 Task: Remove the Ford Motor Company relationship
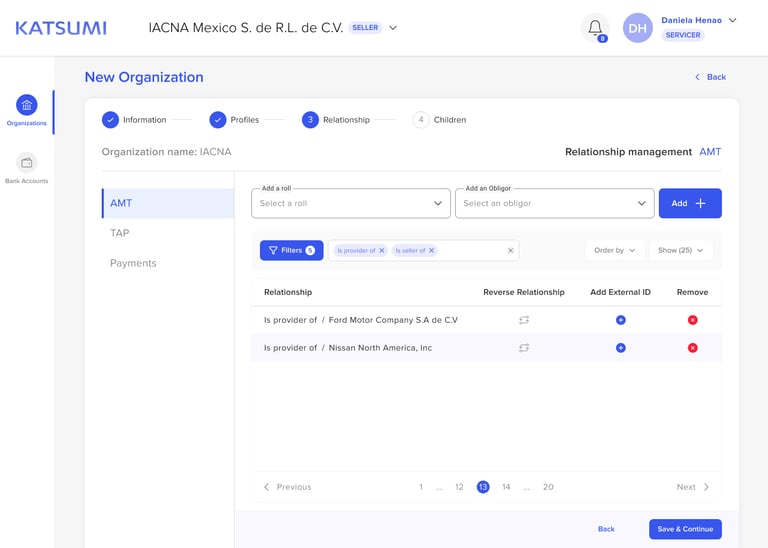pyautogui.click(x=692, y=320)
